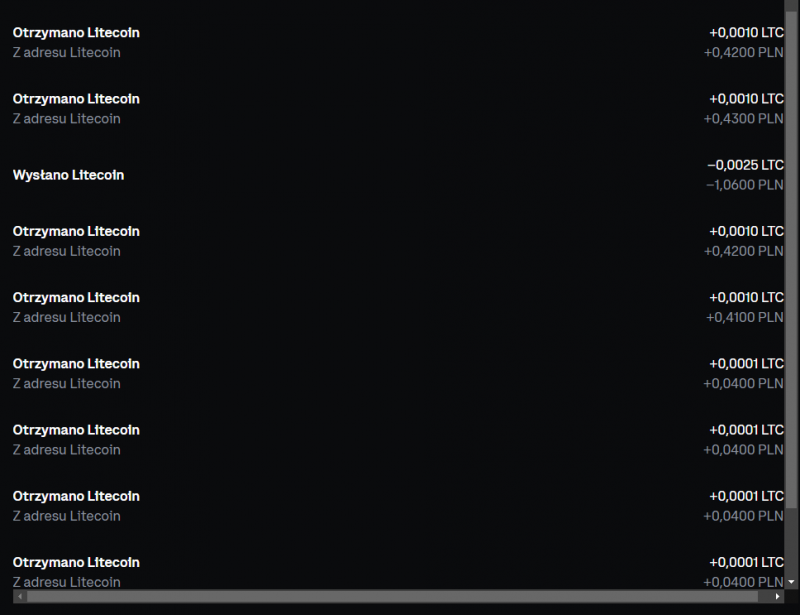
Task: Click the horizontal scrollbar left arrow
Action: click(x=20, y=596)
